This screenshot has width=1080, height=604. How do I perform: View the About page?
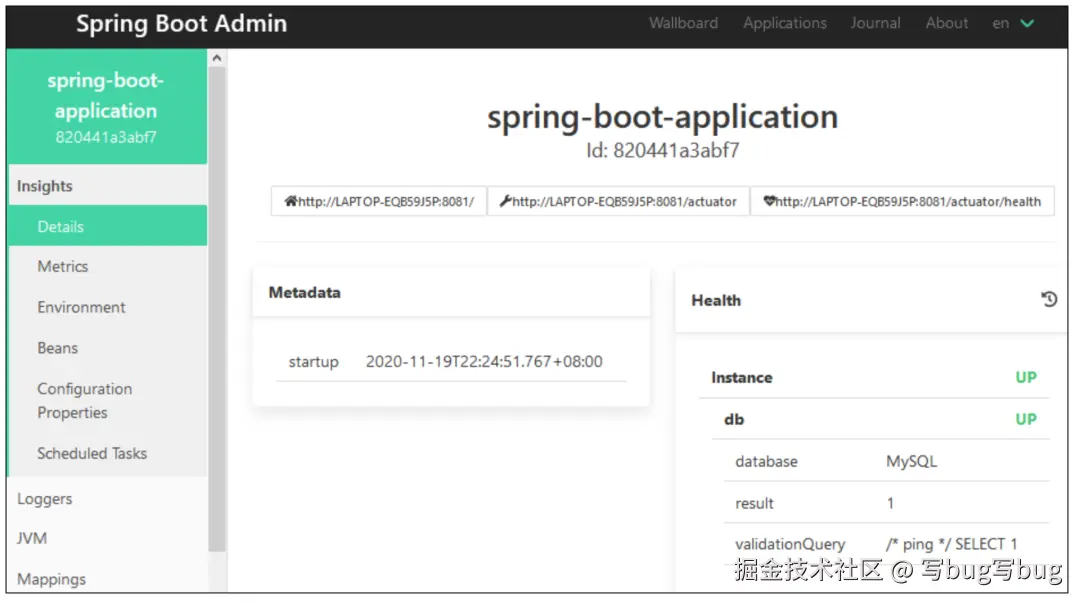(946, 23)
